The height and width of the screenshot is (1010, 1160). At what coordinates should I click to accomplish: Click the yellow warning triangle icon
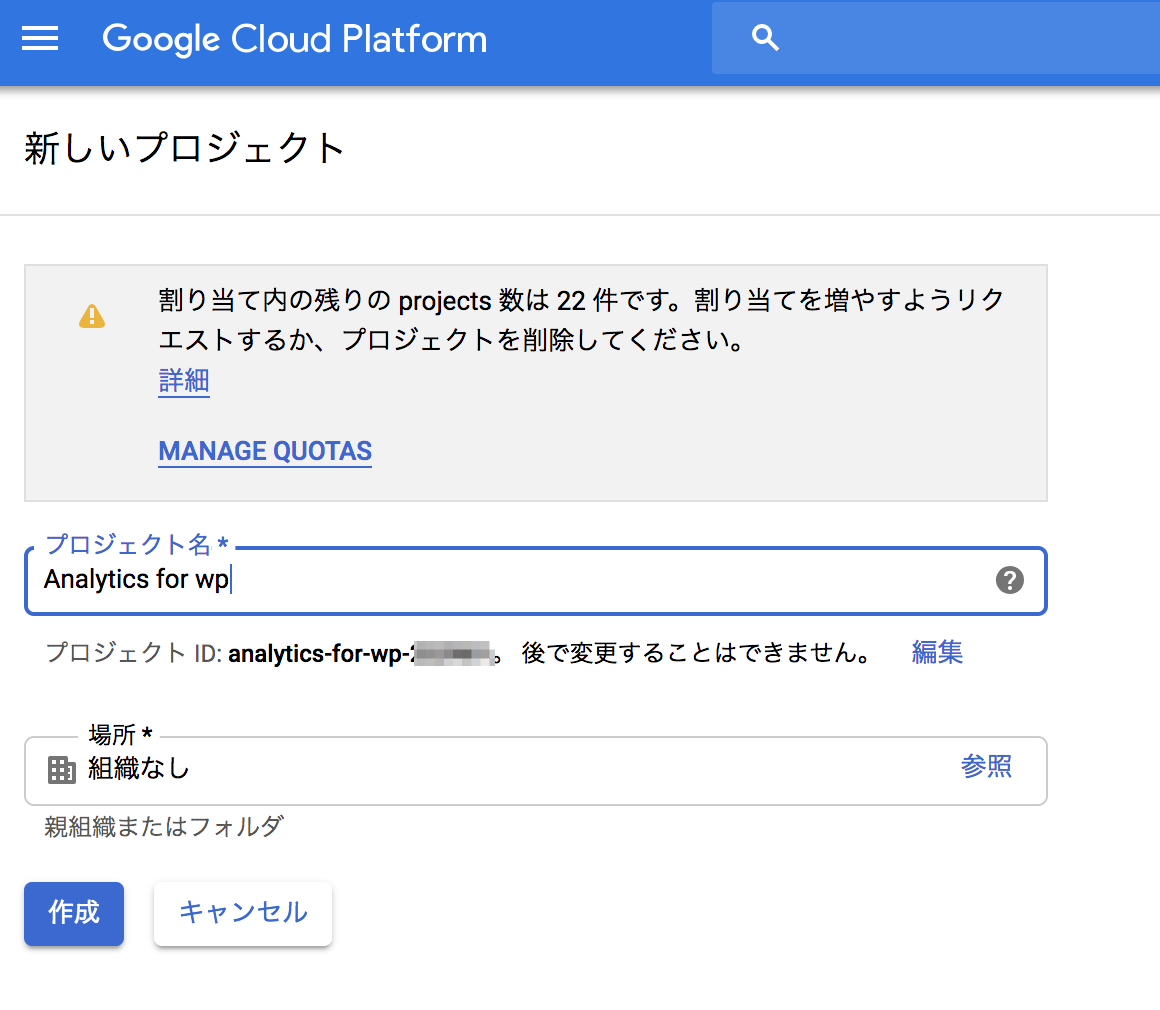click(x=92, y=316)
